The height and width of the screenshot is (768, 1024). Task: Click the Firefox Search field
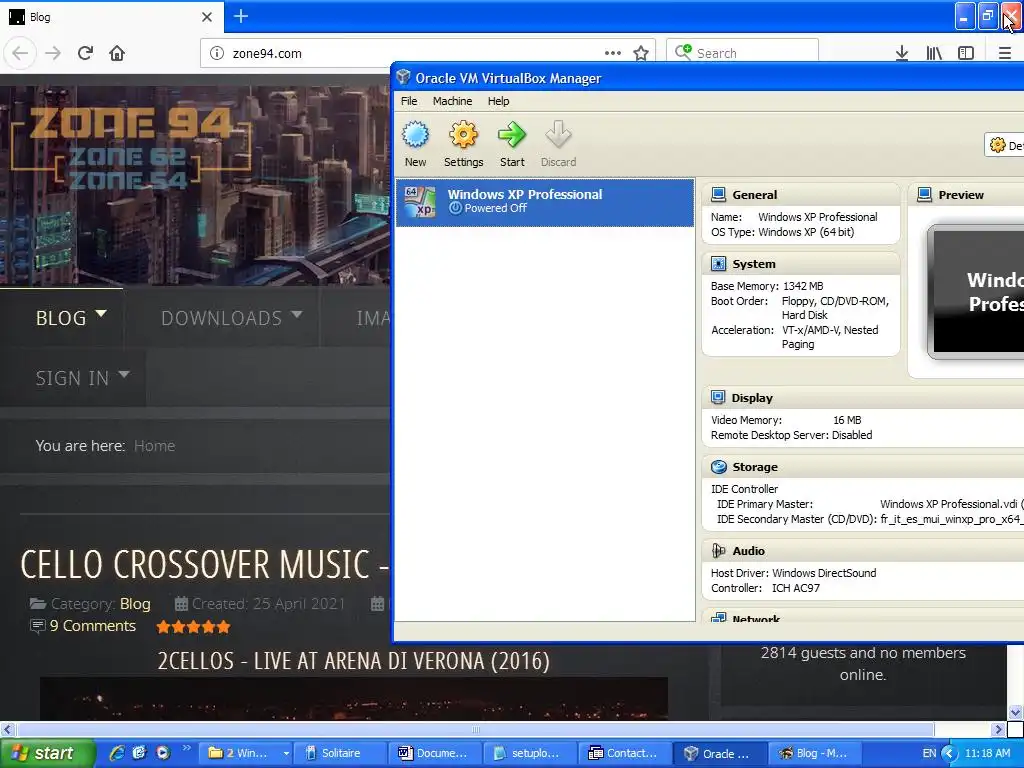pyautogui.click(x=742, y=53)
